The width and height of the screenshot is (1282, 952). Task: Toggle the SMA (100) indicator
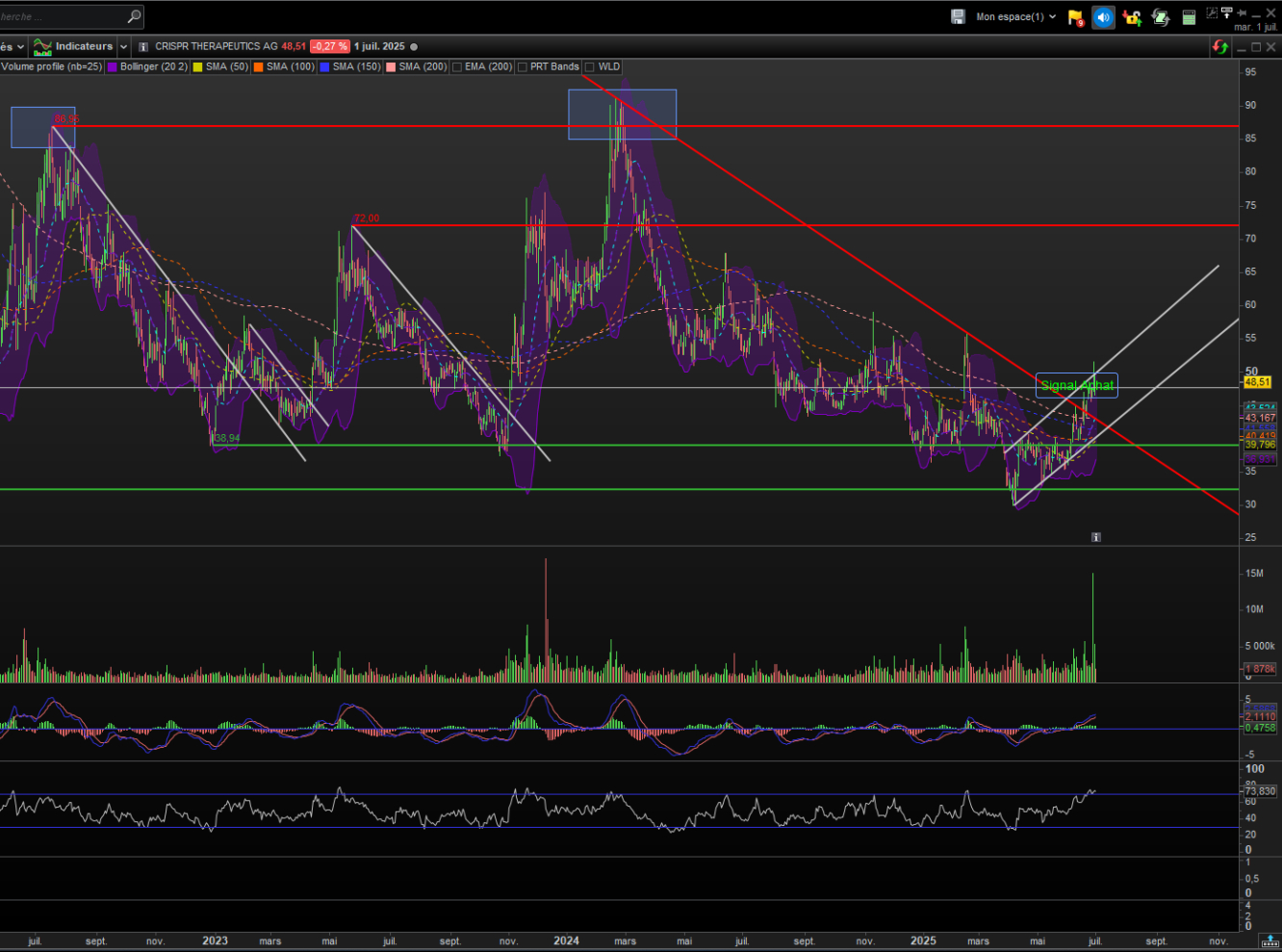click(x=285, y=67)
